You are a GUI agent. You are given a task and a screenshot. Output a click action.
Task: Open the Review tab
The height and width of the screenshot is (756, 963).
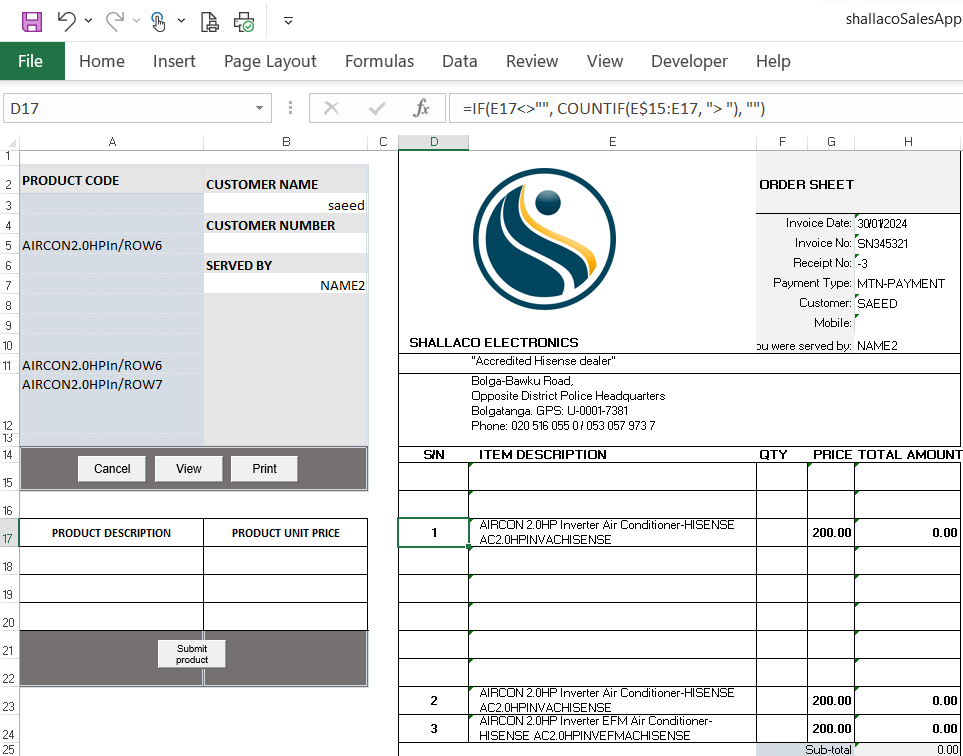532,61
